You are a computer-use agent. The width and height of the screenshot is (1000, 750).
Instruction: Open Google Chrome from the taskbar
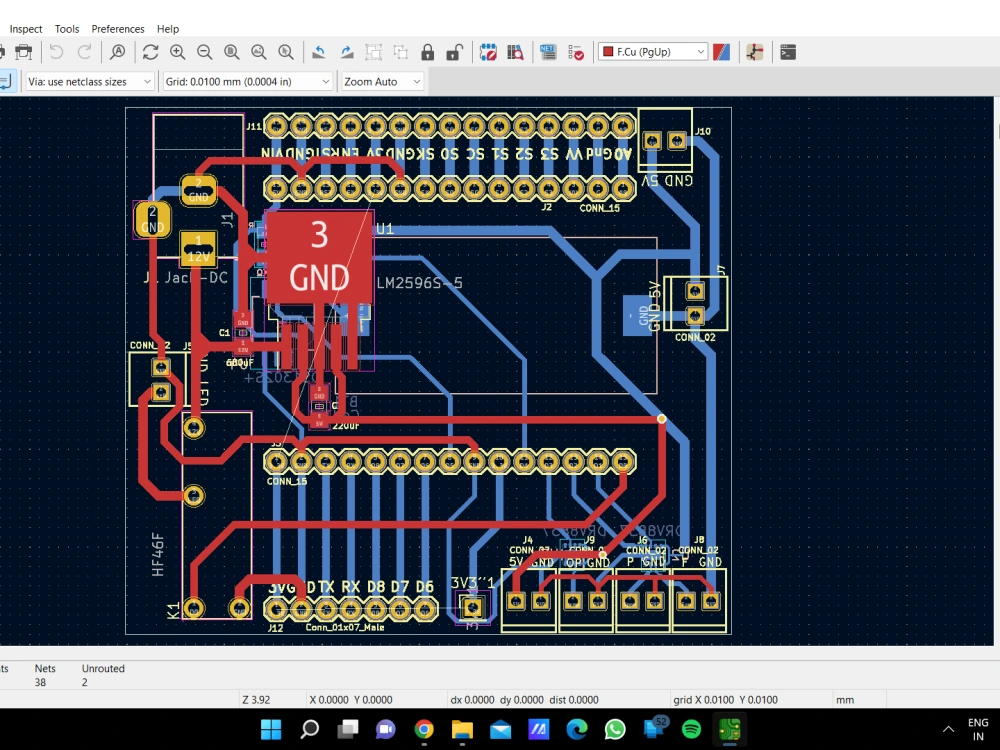(x=424, y=729)
